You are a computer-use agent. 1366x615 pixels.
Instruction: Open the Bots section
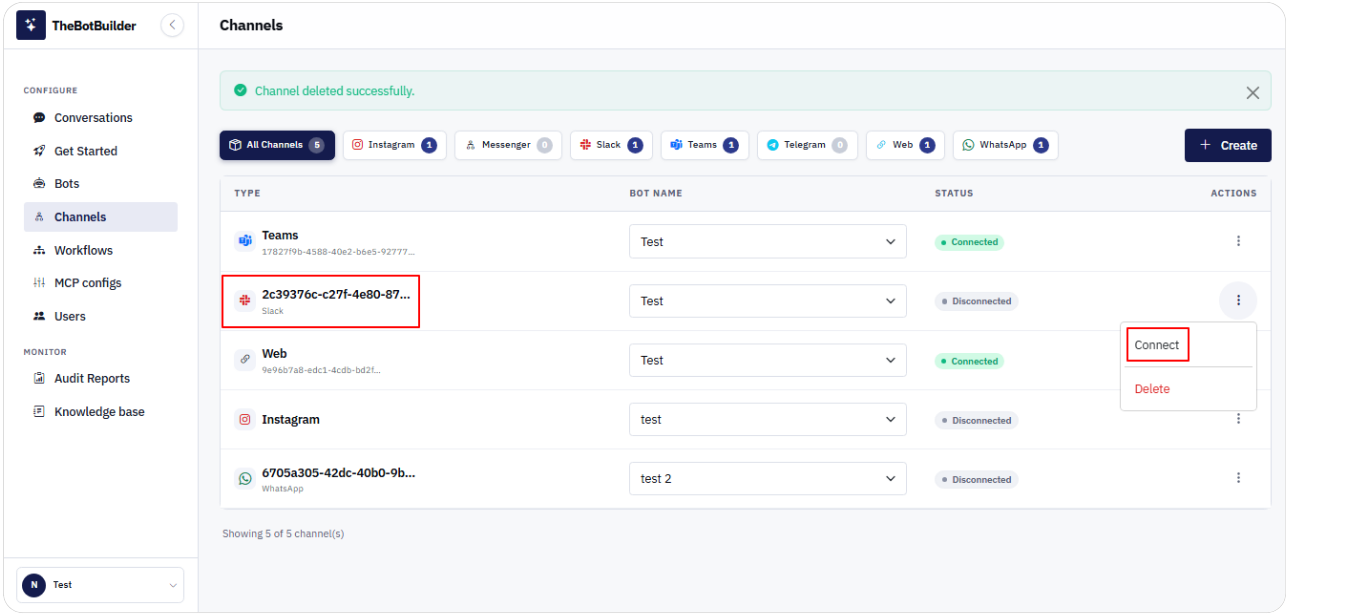click(x=100, y=184)
